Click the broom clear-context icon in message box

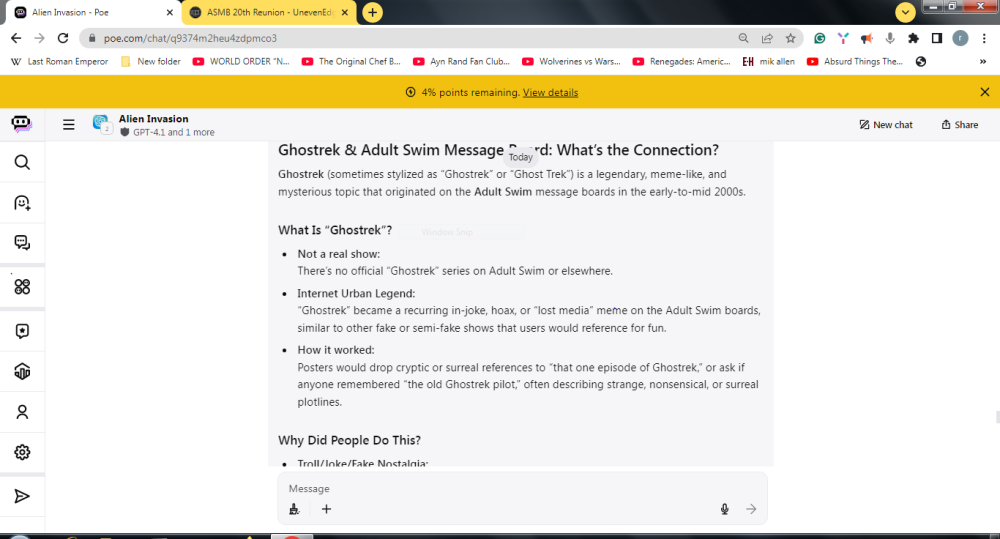[294, 509]
